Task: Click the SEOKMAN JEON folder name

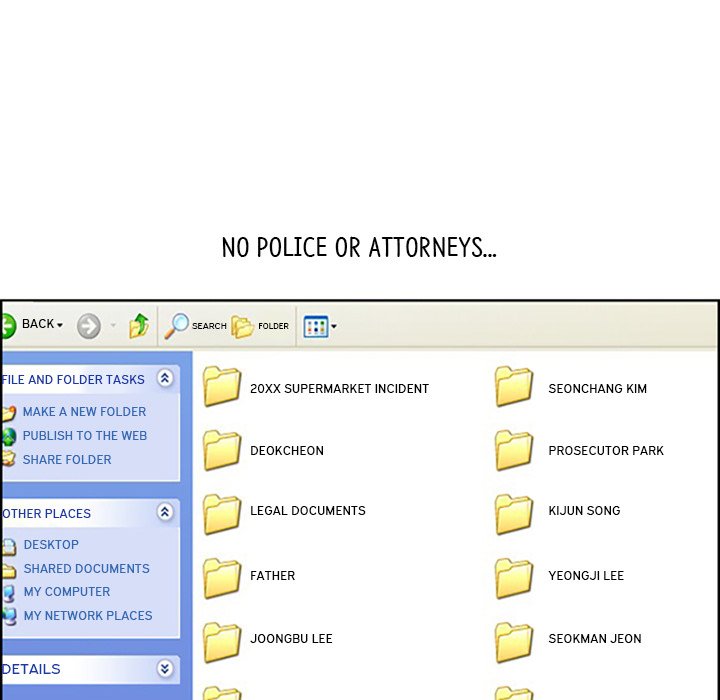Action: (595, 638)
